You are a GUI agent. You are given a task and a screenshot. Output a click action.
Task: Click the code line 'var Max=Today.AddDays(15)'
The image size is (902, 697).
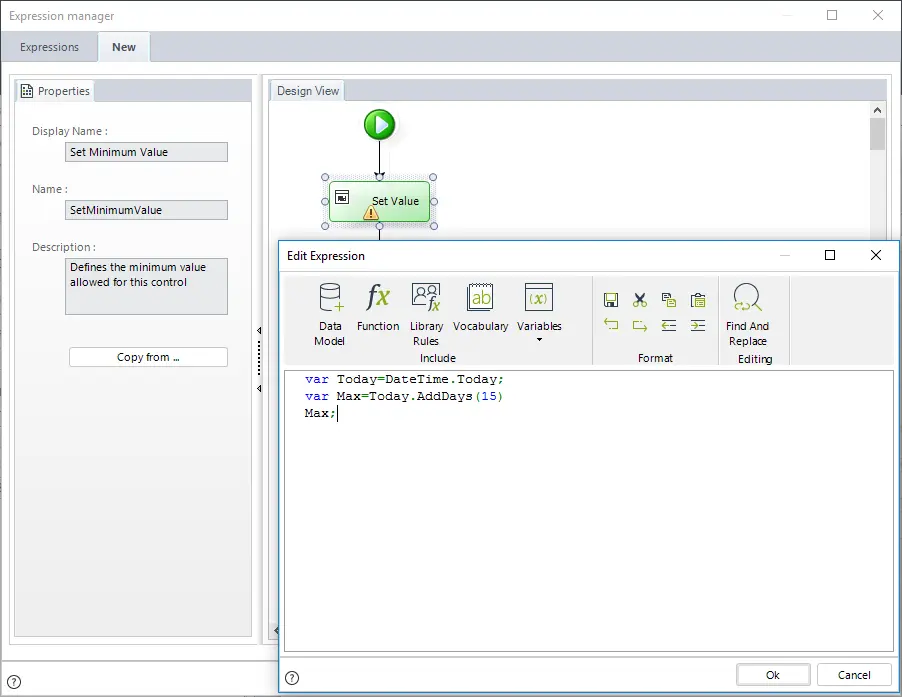click(404, 396)
